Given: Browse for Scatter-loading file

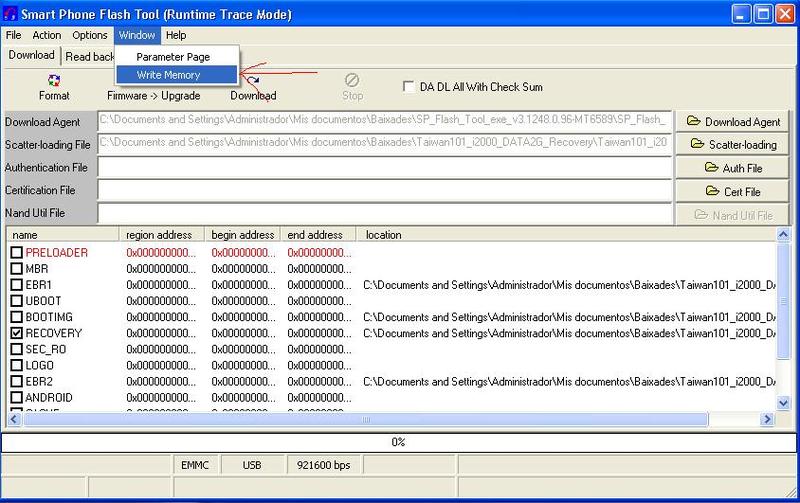Looking at the screenshot, I should (x=733, y=144).
